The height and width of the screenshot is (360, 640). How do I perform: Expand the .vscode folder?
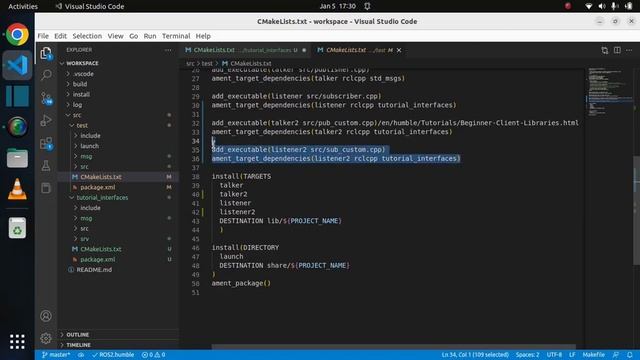coord(83,74)
